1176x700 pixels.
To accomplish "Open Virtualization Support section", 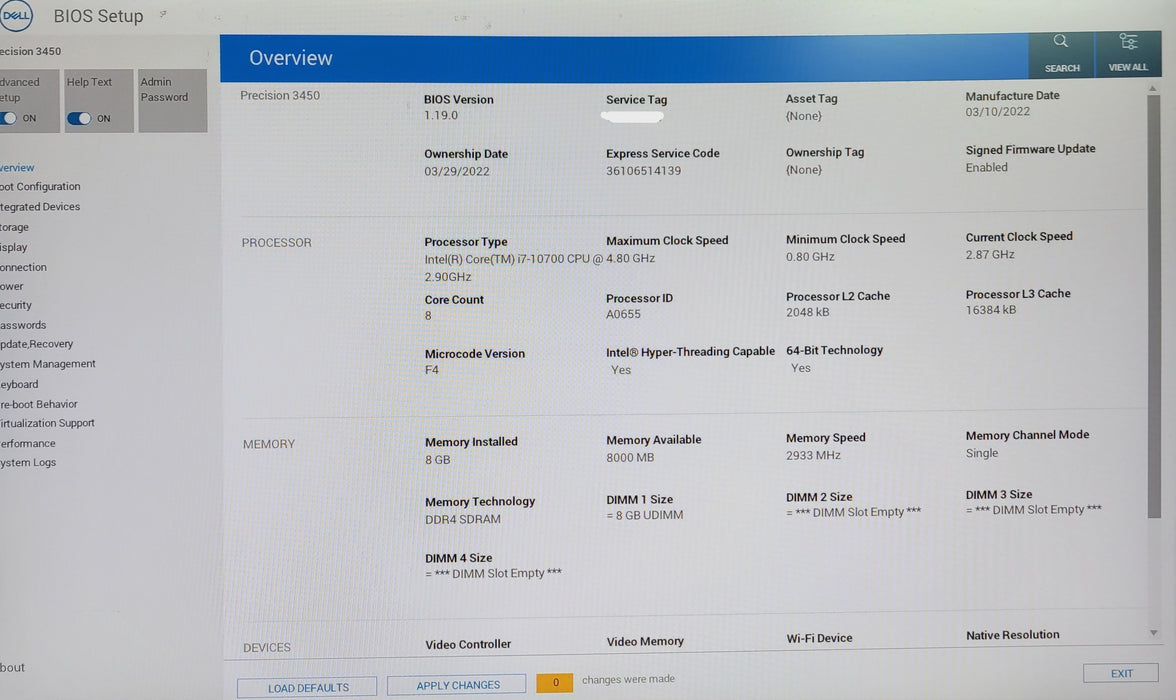I will pos(47,423).
